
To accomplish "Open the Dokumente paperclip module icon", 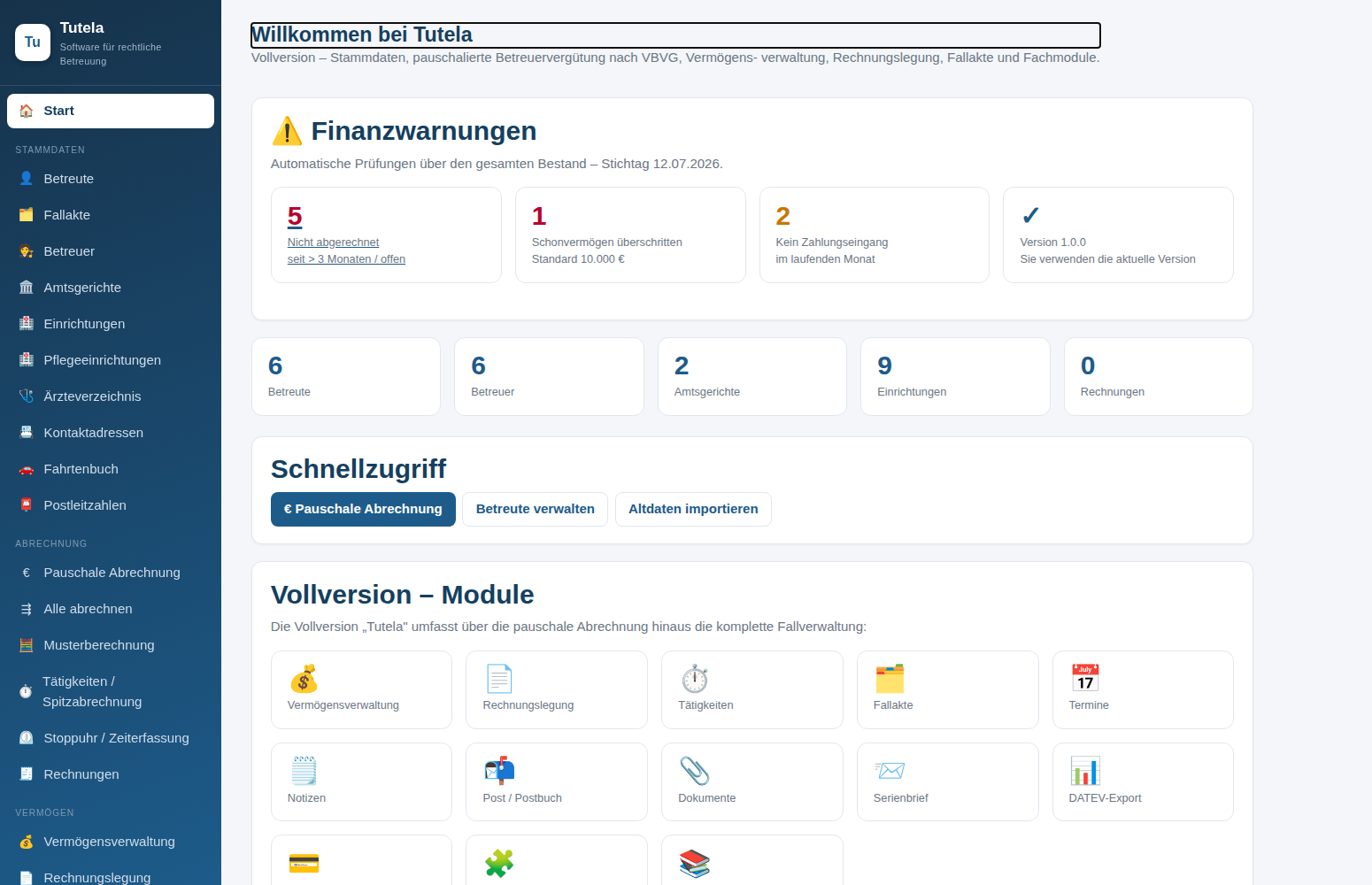I will 695,771.
